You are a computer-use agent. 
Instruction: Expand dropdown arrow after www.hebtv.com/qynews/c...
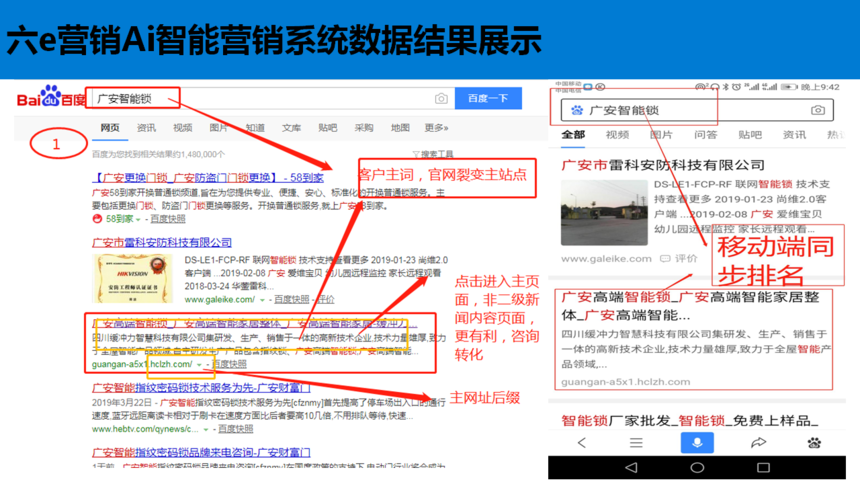pos(206,429)
